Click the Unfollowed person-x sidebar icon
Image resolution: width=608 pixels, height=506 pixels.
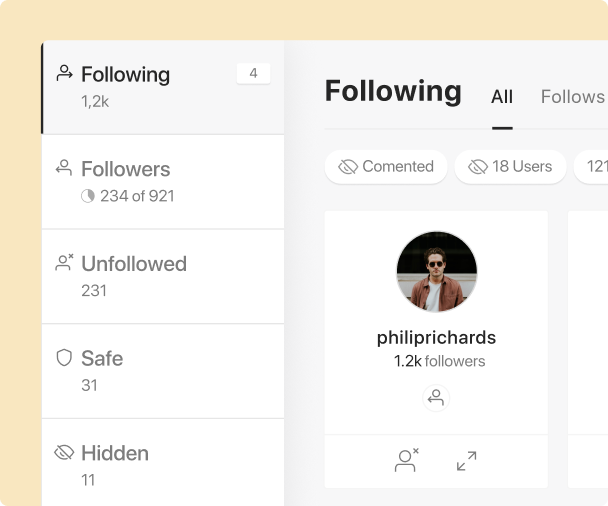click(x=64, y=262)
